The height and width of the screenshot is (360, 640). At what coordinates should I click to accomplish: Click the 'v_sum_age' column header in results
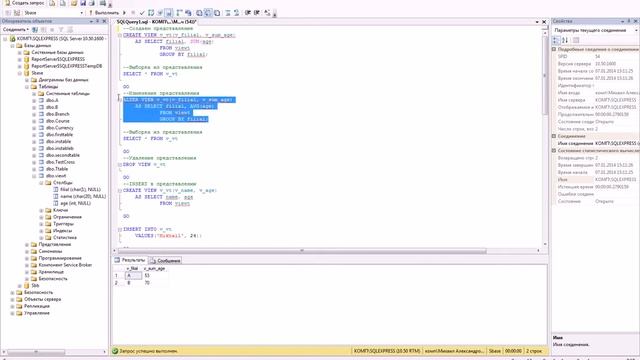pos(154,269)
